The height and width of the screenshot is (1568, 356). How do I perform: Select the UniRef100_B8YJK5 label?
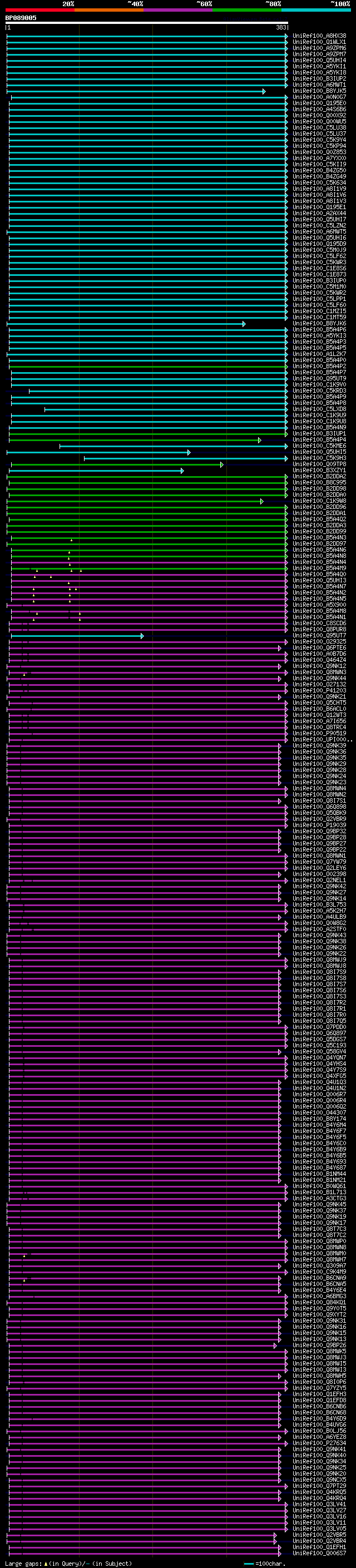pos(319,91)
